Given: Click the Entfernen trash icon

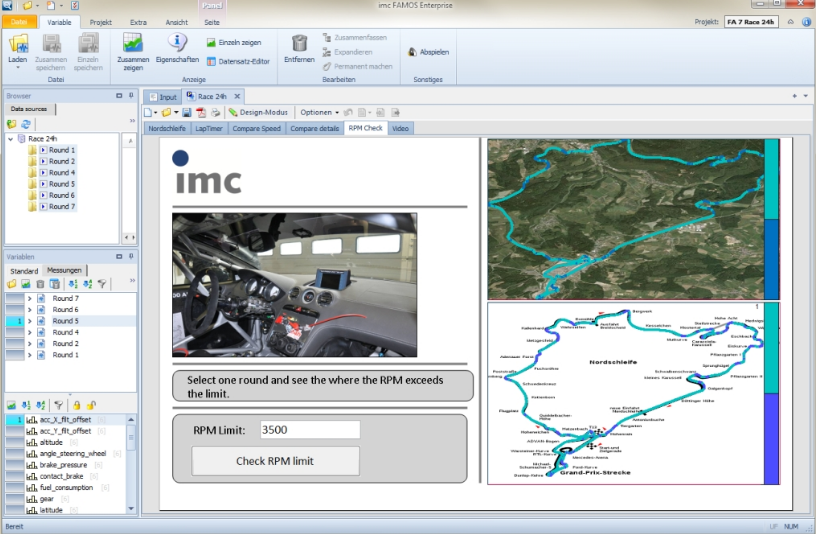Looking at the screenshot, I should pos(299,44).
